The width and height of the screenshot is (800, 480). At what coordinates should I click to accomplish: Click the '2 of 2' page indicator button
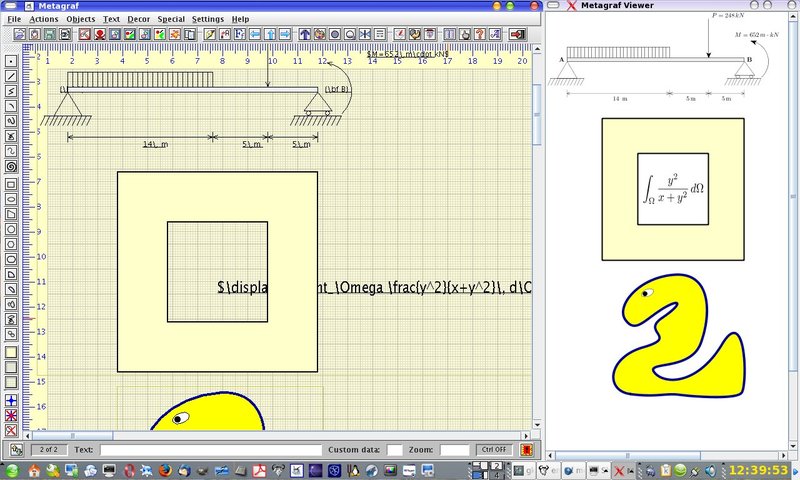coord(48,450)
